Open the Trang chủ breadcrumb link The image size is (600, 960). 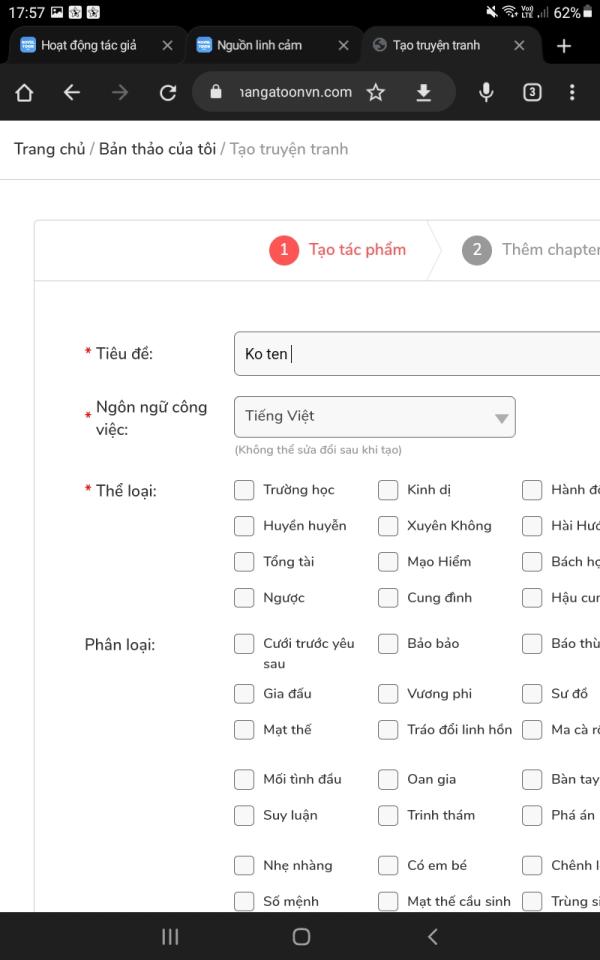49,149
